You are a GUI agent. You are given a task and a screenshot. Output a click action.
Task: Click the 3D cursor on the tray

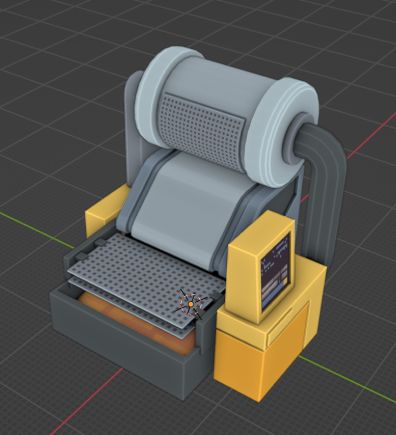coord(191,304)
